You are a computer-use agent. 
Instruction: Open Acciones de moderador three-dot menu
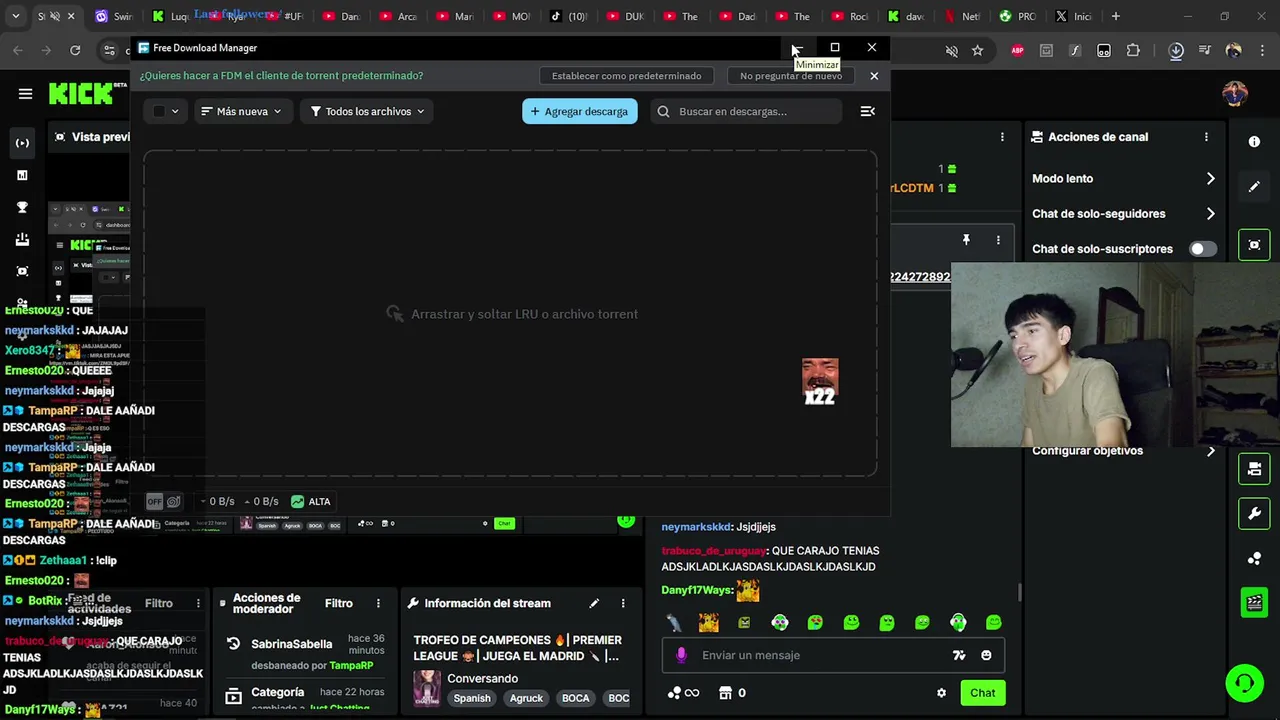pos(378,603)
